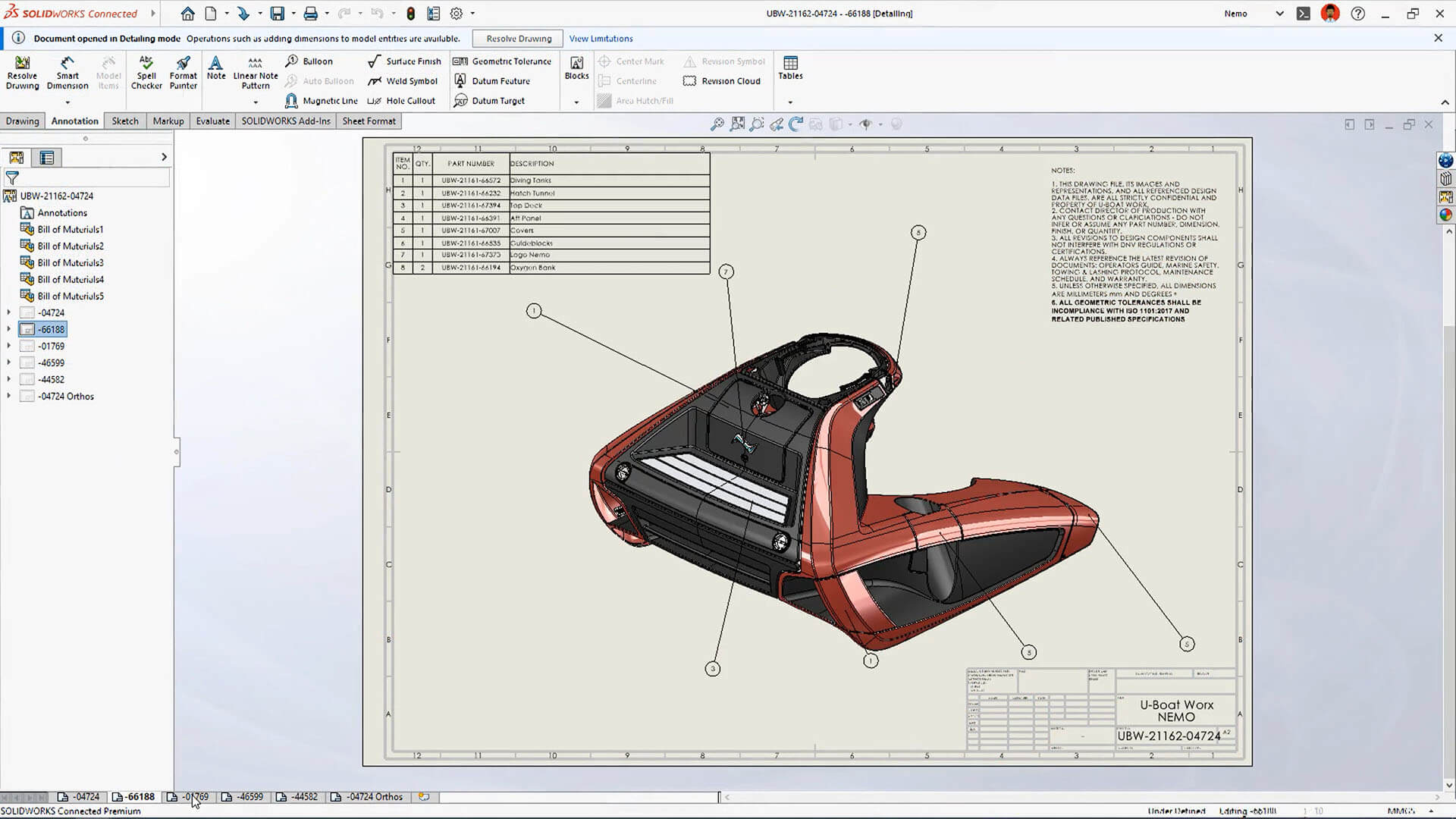The width and height of the screenshot is (1456, 819).
Task: Click the Rotate View icon
Action: 795,124
